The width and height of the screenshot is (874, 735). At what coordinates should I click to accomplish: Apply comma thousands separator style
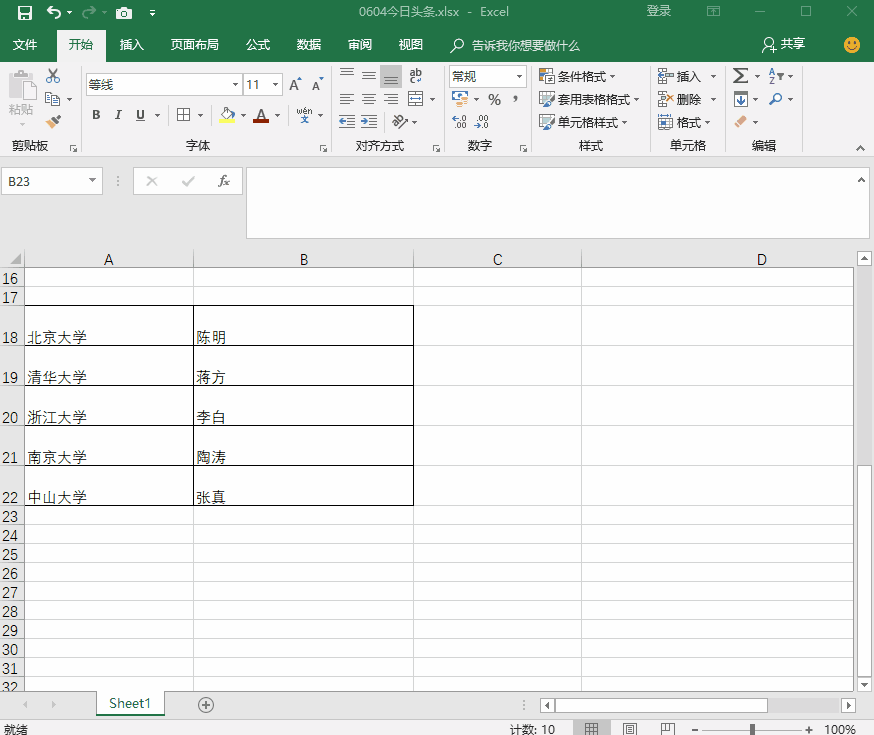click(516, 100)
